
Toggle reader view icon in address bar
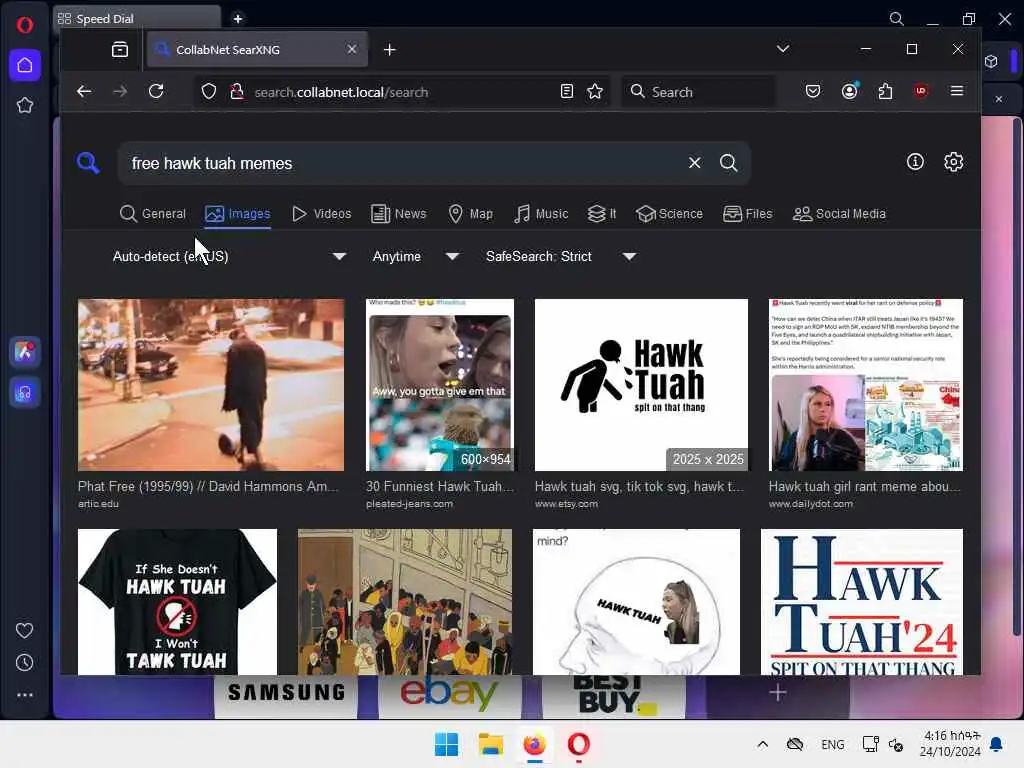point(566,91)
